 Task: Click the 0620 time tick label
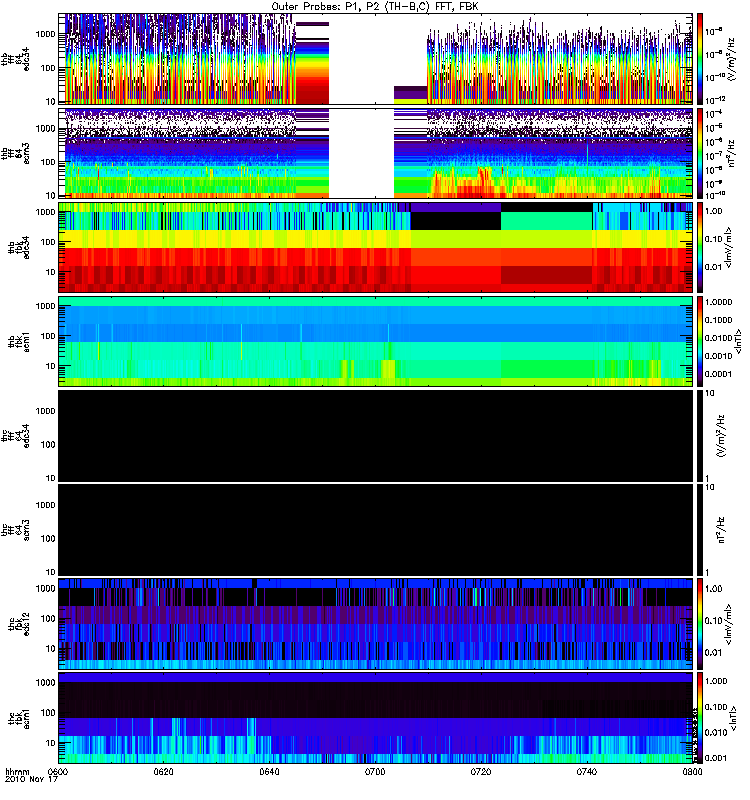pos(163,771)
